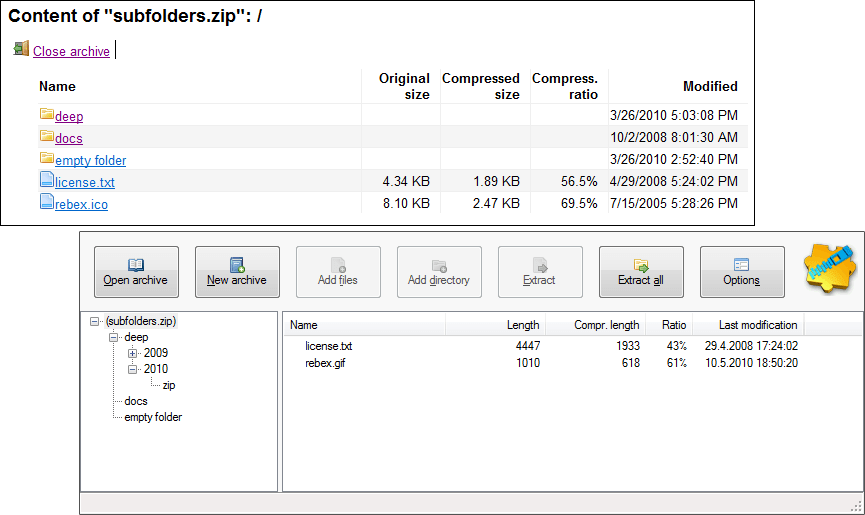The width and height of the screenshot is (865, 515).
Task: Collapse the deep tree node
Action: 113,337
